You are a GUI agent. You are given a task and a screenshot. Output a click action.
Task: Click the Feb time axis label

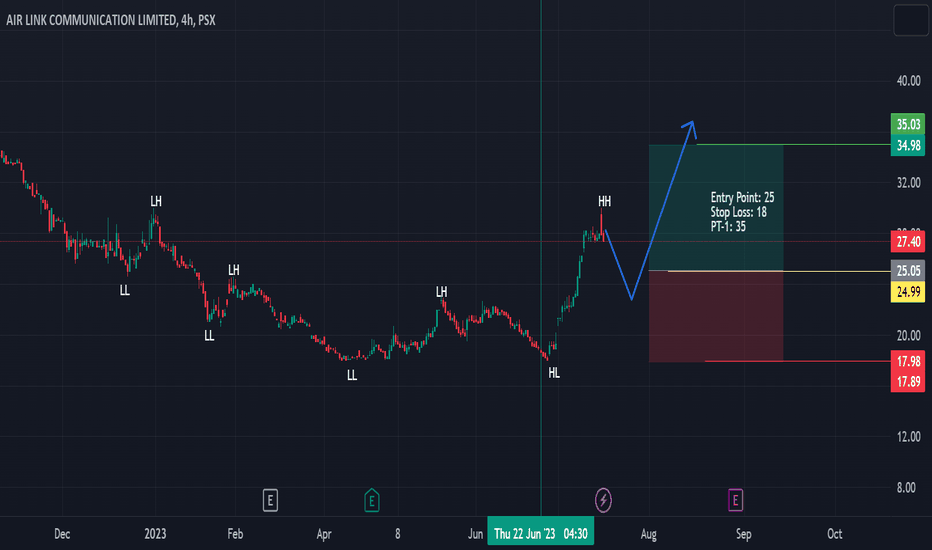click(x=235, y=534)
